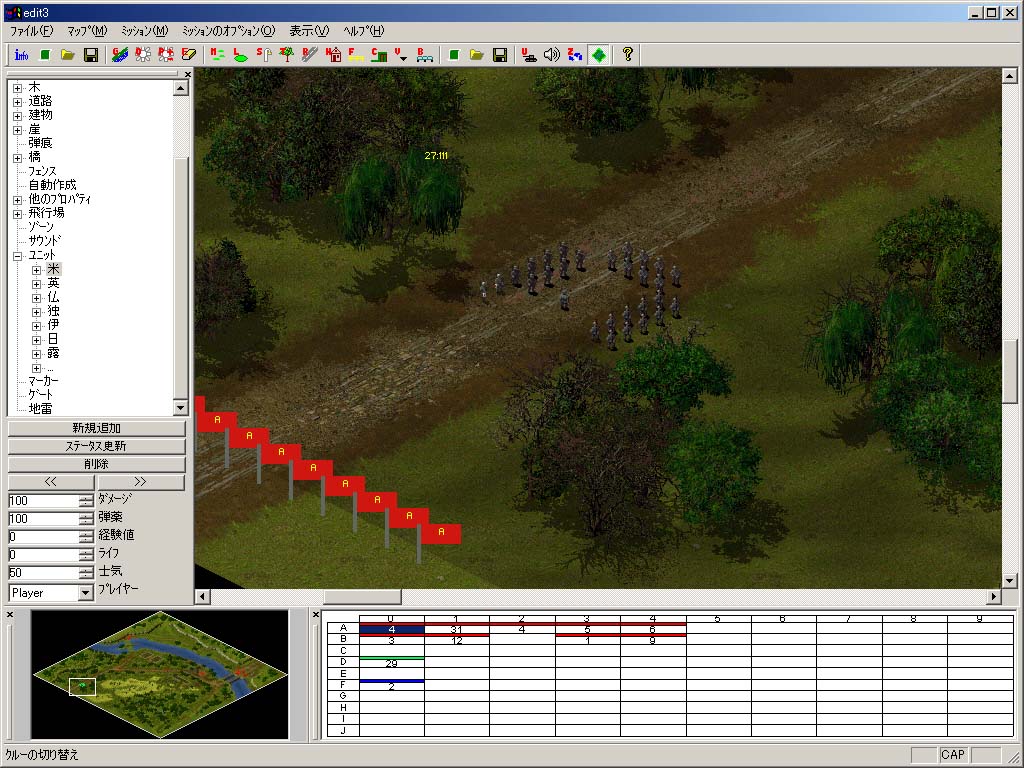Expand the 道路 tree node
1024x768 pixels.
tap(18, 102)
